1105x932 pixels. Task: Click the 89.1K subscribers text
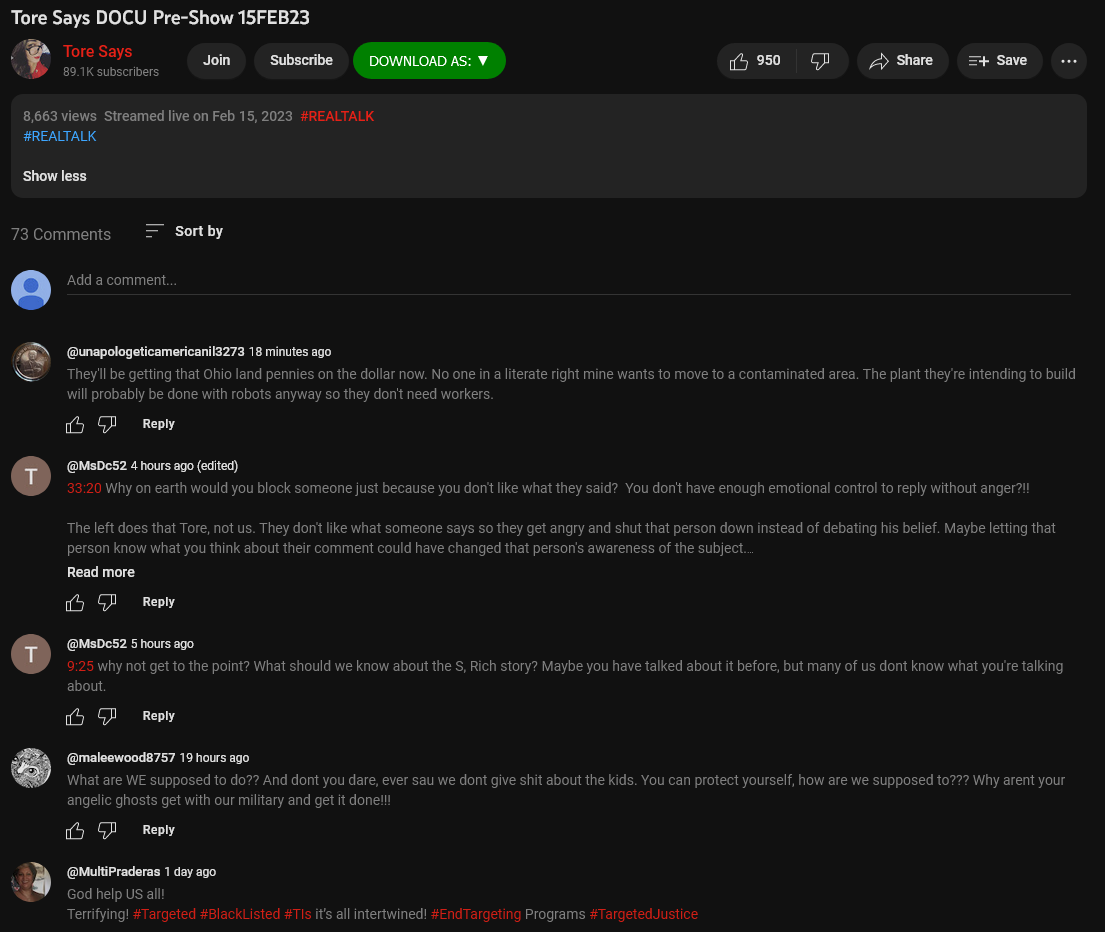click(x=111, y=72)
